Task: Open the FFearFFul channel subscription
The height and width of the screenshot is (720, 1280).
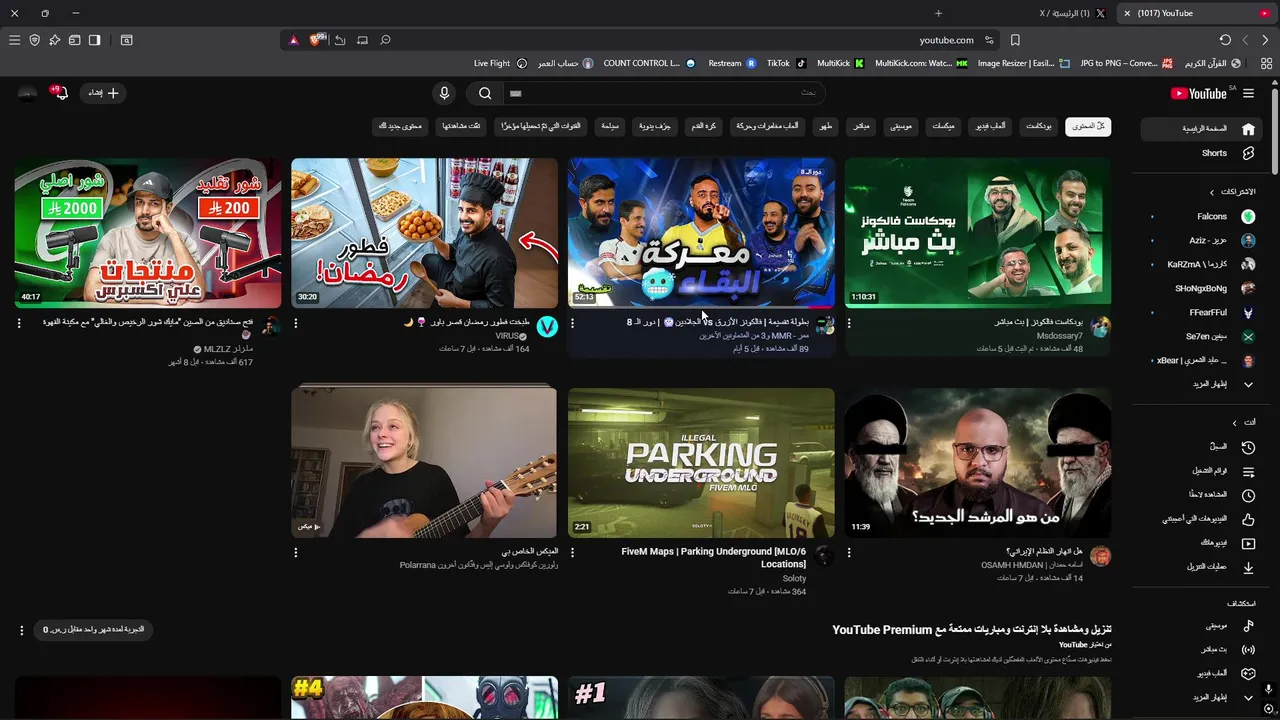Action: 1200,312
